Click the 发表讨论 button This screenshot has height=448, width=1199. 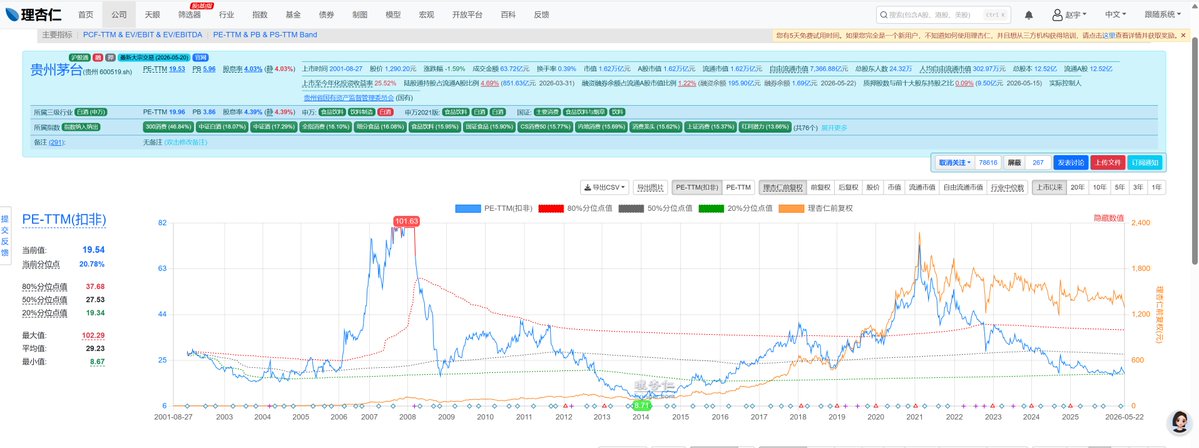[1071, 162]
